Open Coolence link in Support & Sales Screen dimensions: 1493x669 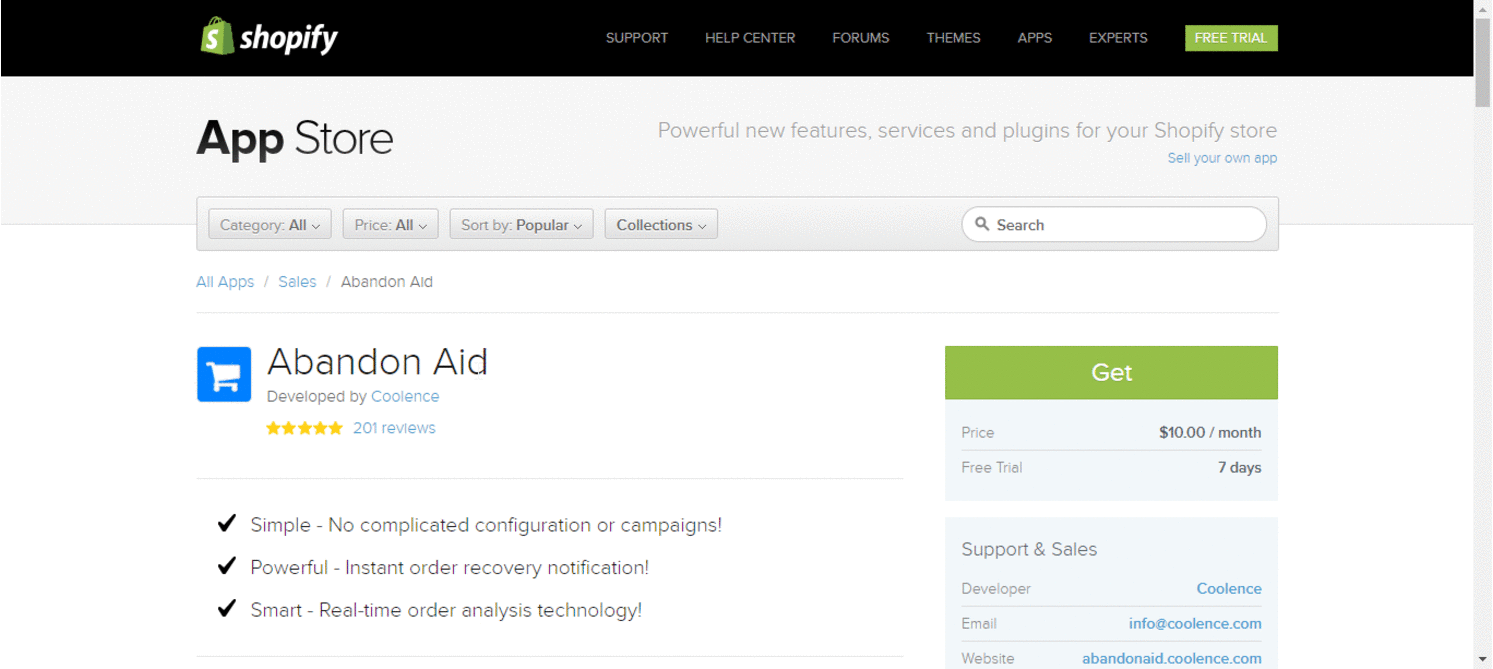click(1229, 589)
